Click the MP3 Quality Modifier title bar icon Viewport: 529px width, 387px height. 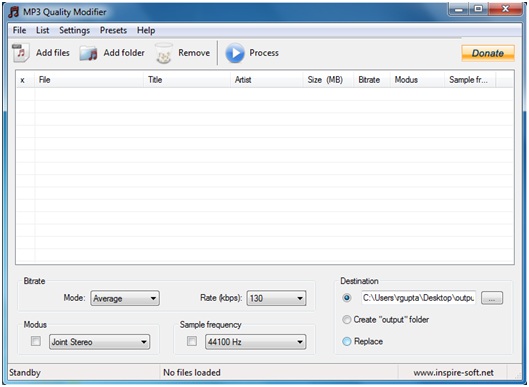[x=14, y=12]
